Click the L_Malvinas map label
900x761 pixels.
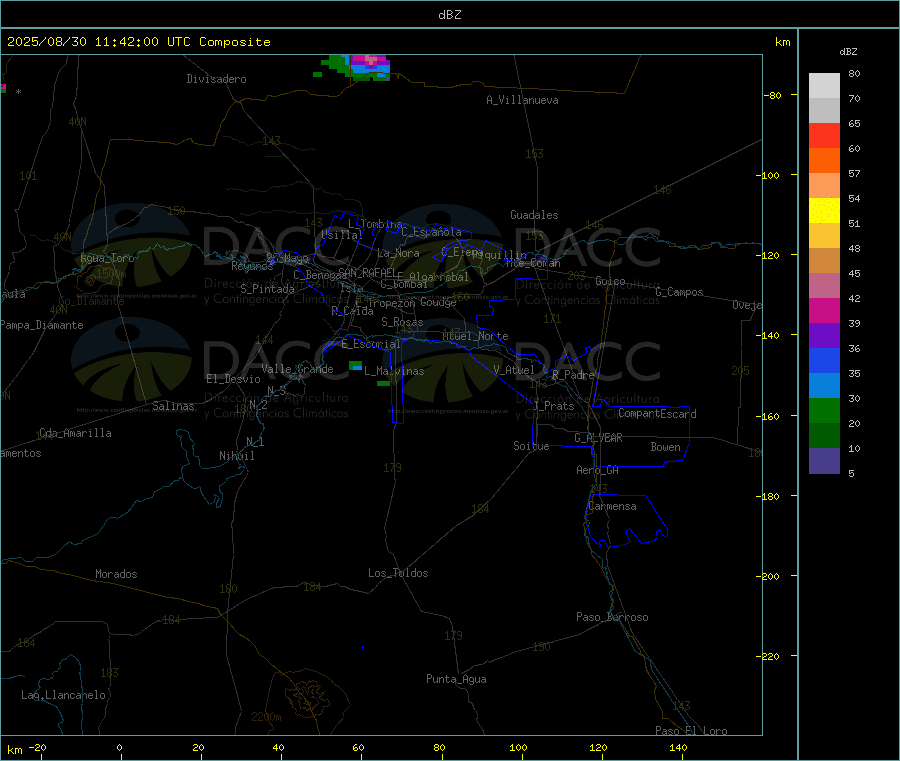pyautogui.click(x=394, y=371)
